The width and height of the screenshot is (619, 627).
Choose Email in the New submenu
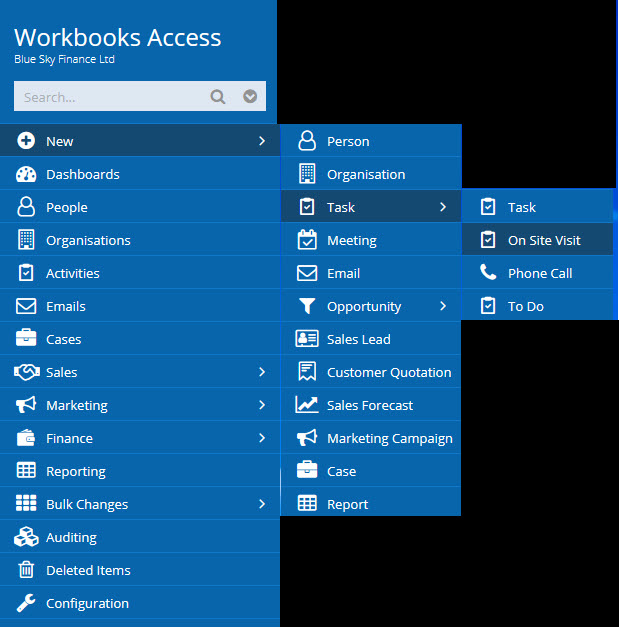tap(371, 273)
